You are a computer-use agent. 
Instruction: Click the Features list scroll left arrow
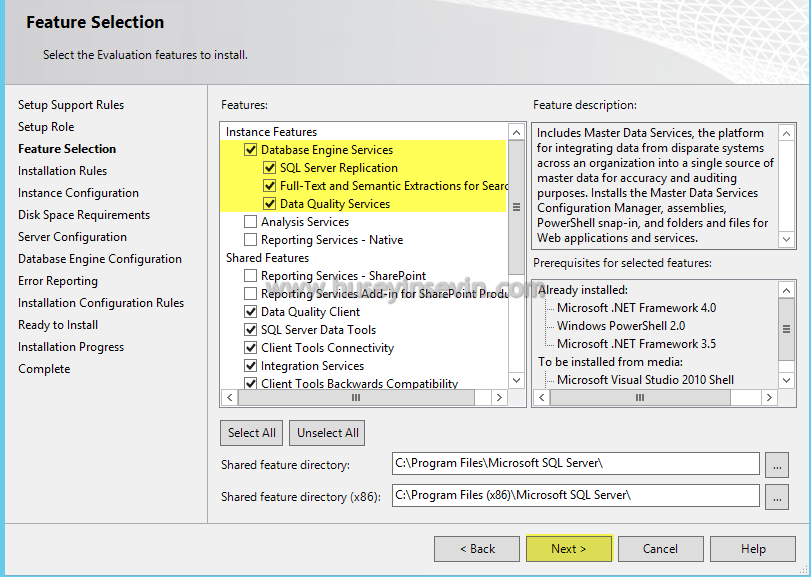[230, 398]
